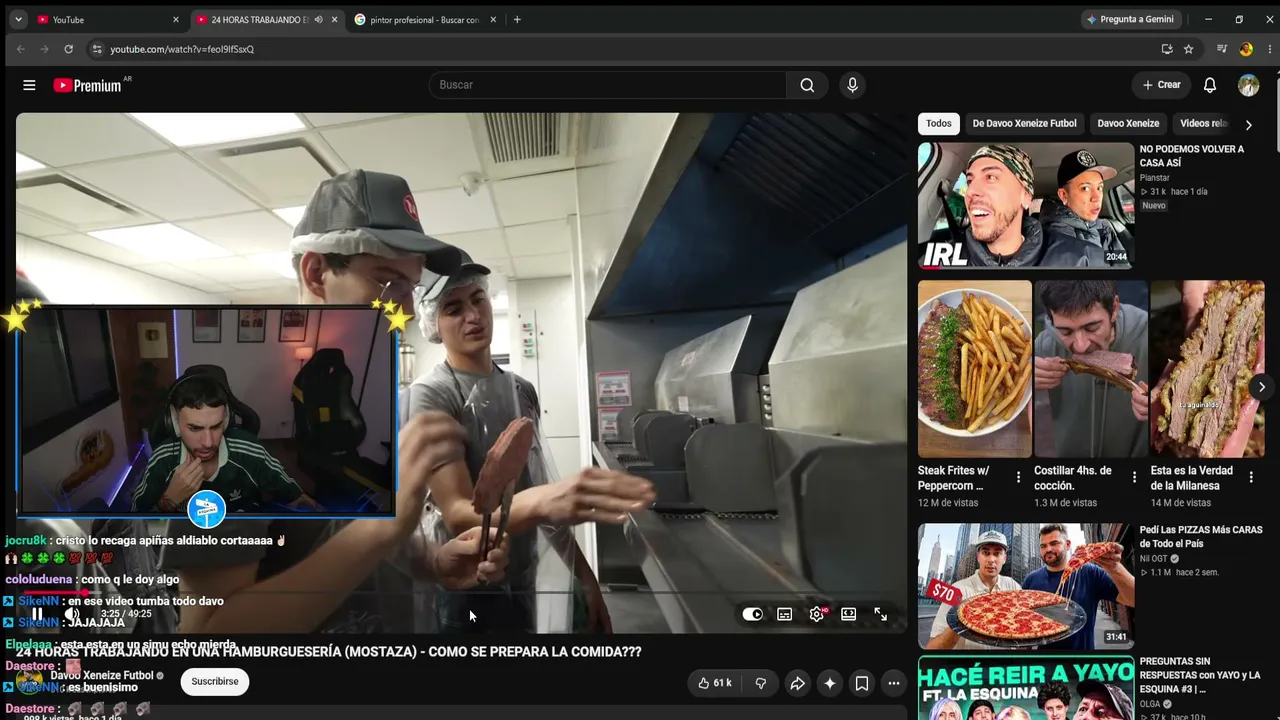Focus the Buscar search field
1280x720 pixels.
pyautogui.click(x=607, y=85)
